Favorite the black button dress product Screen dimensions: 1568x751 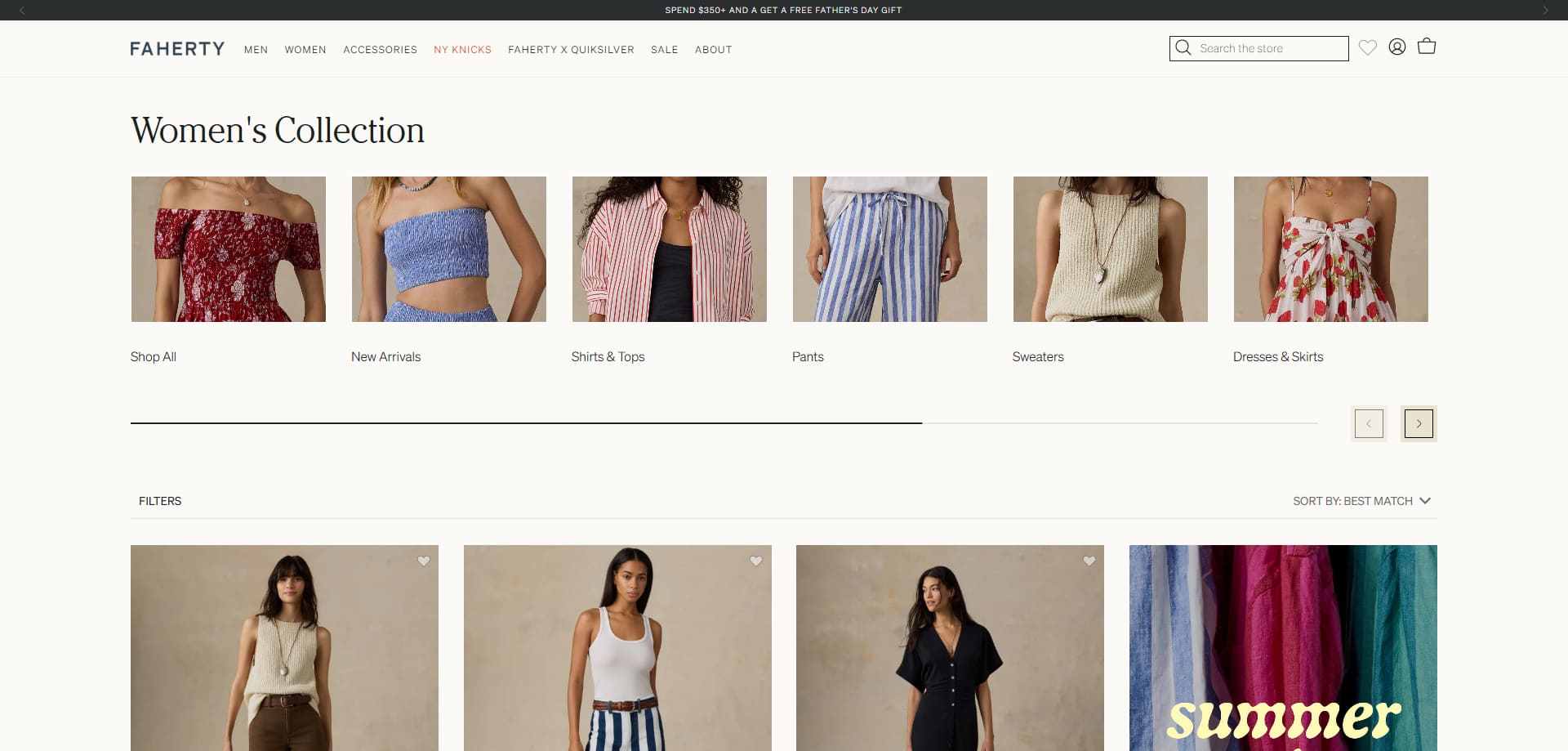point(1089,561)
